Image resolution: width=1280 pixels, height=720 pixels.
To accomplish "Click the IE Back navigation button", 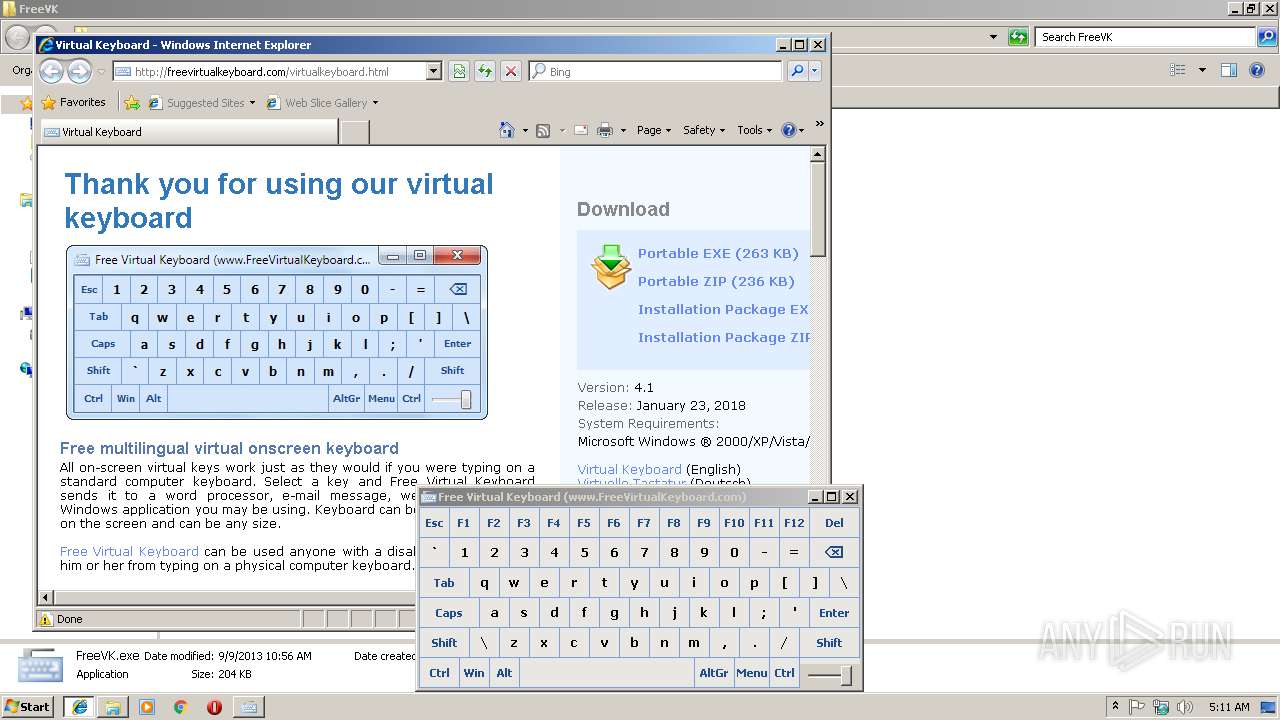I will tap(51, 71).
